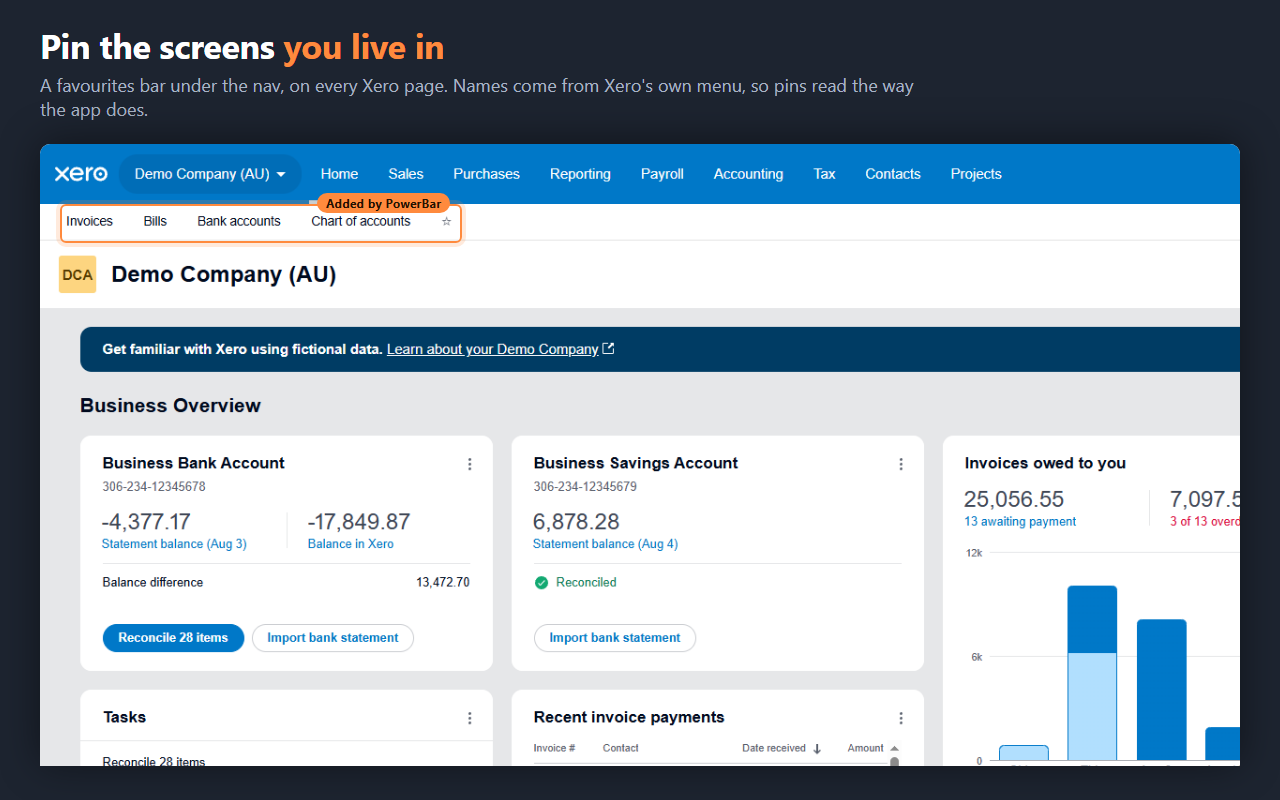
Task: Go to pinned Bills in PowerBar
Action: 155,221
